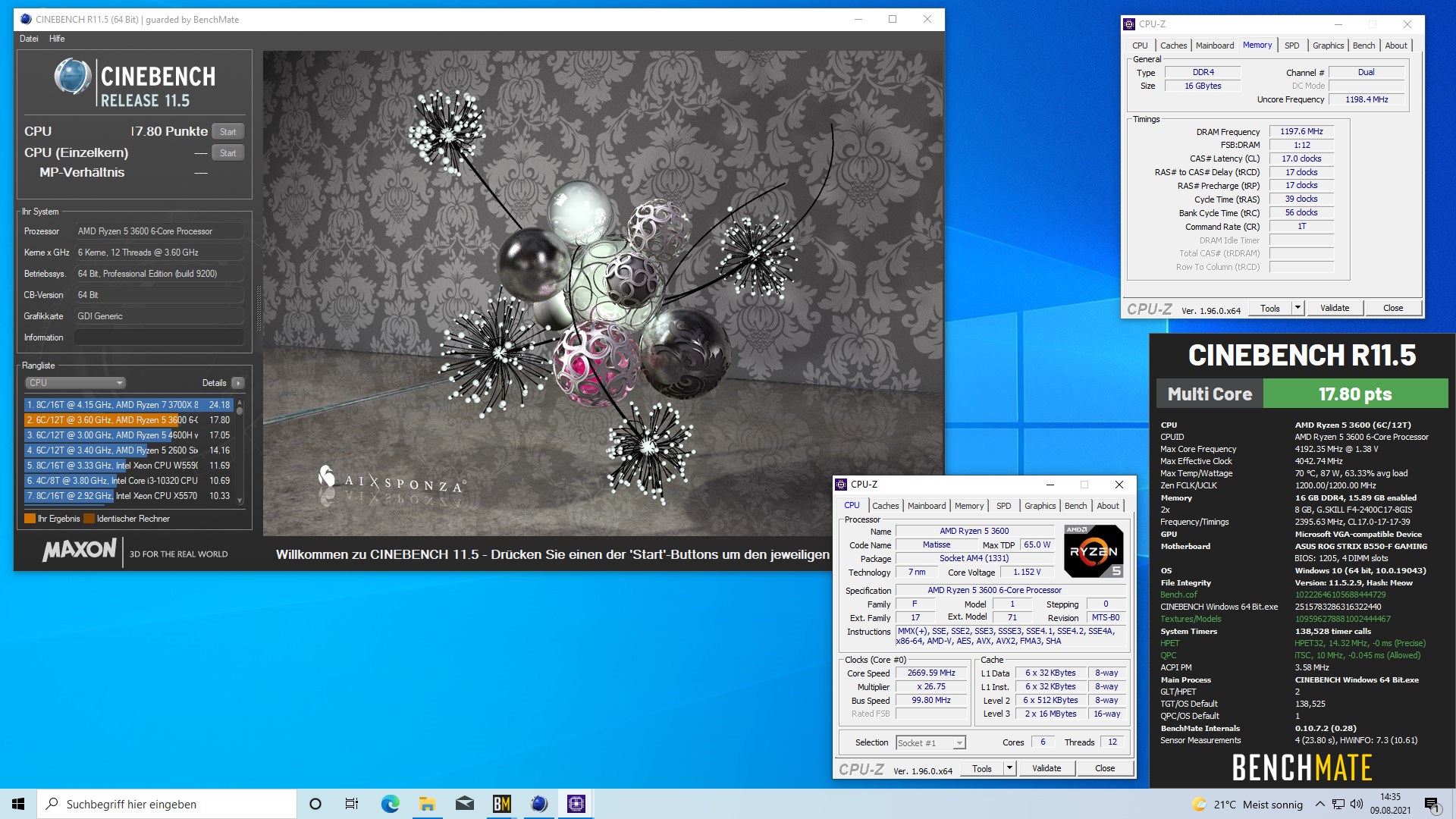1456x819 pixels.
Task: Switch to SPD tab in top CPU-Z window
Action: point(1291,45)
